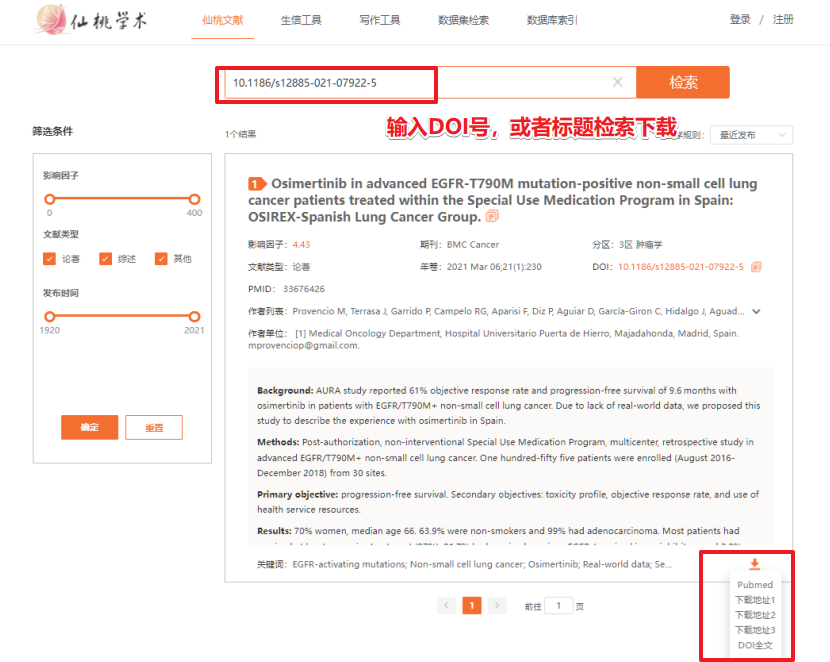Click the 影响因子 slider maximum handle at 400
The height and width of the screenshot is (662, 830).
point(194,199)
